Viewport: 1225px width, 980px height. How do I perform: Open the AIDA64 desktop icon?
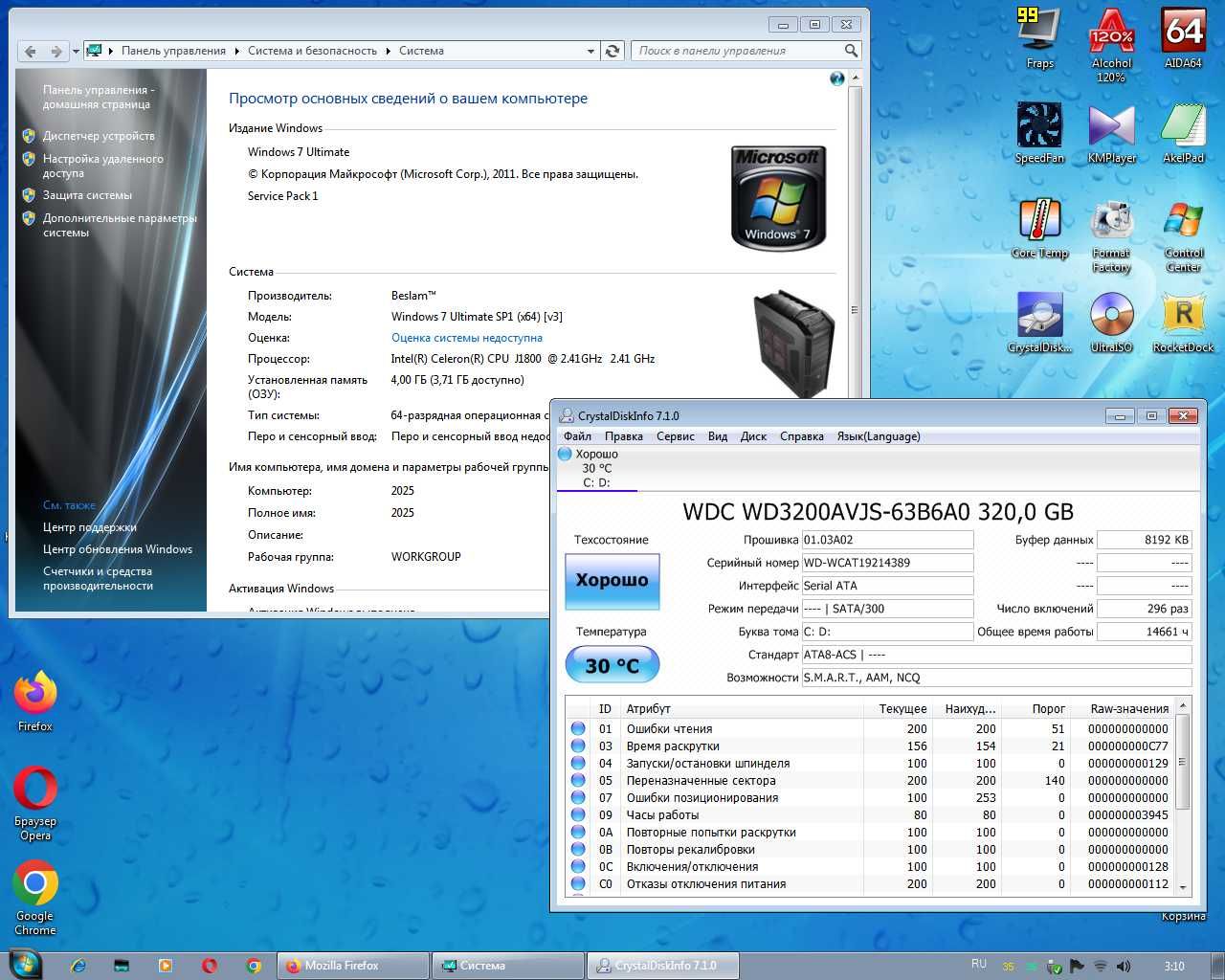click(1183, 38)
